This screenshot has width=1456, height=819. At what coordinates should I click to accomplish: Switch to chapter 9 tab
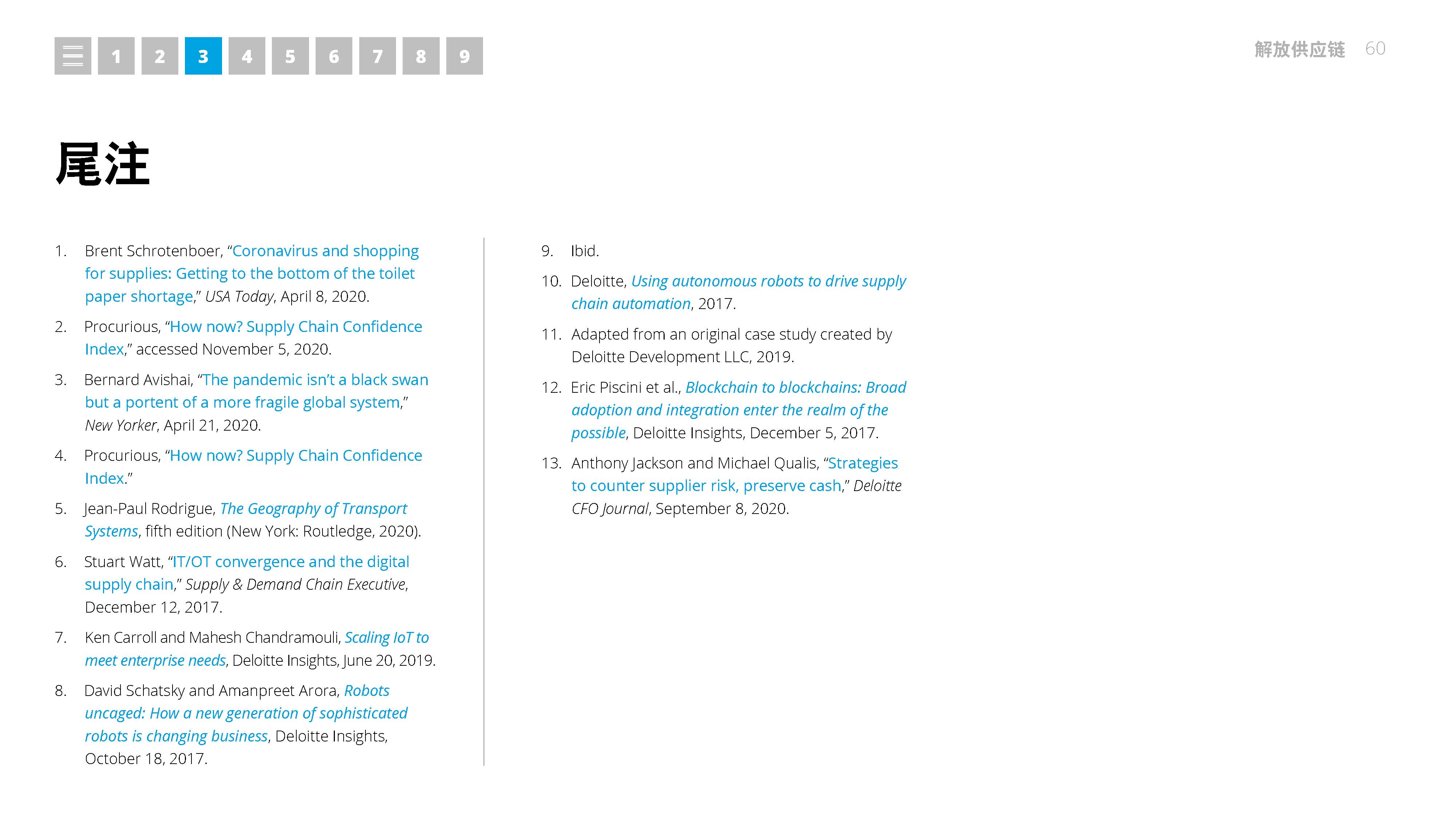(464, 56)
